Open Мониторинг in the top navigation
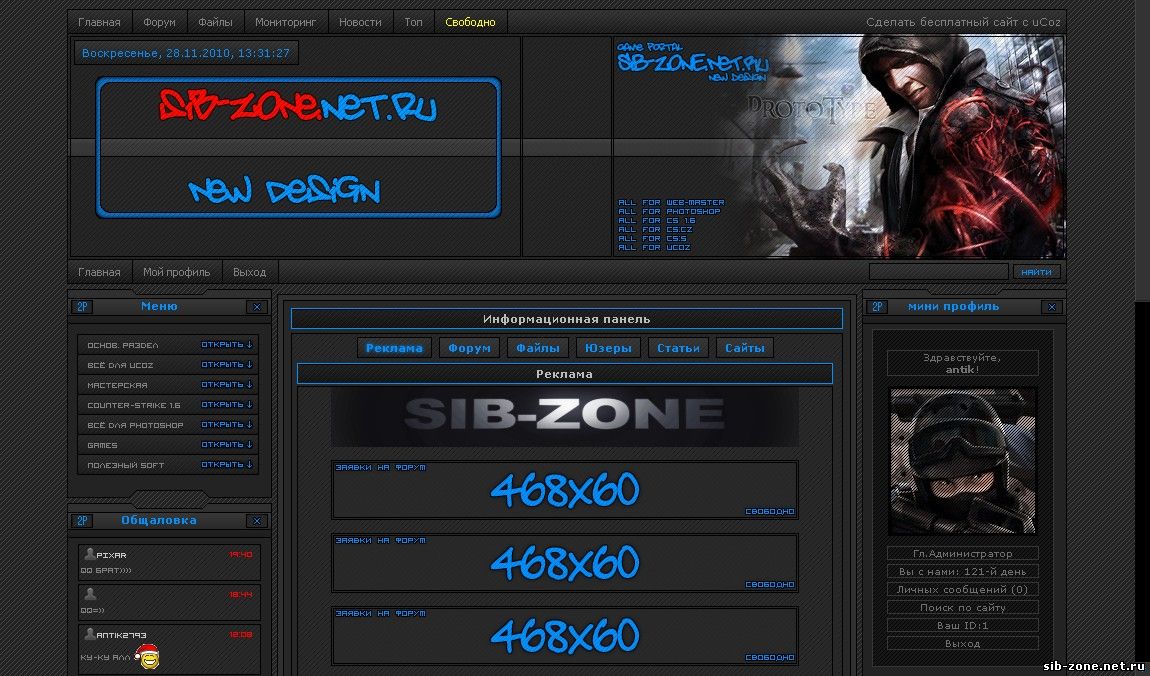 (x=285, y=22)
